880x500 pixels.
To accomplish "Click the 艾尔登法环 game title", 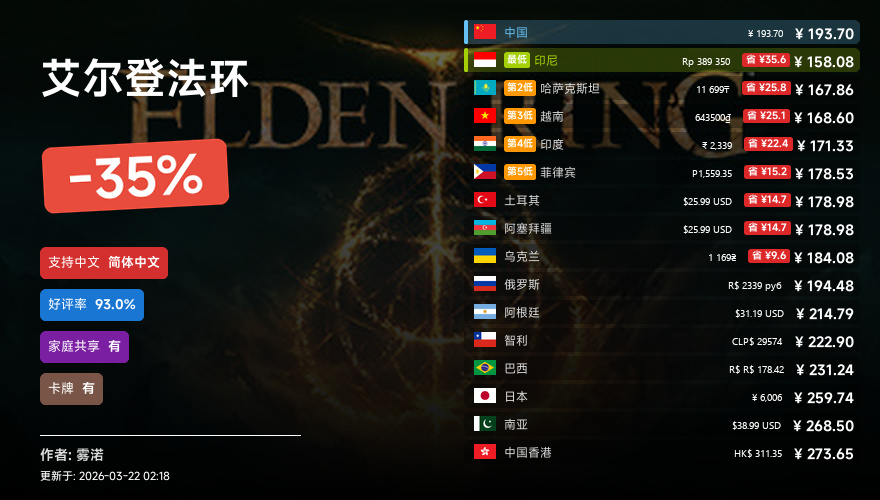I will click(145, 79).
